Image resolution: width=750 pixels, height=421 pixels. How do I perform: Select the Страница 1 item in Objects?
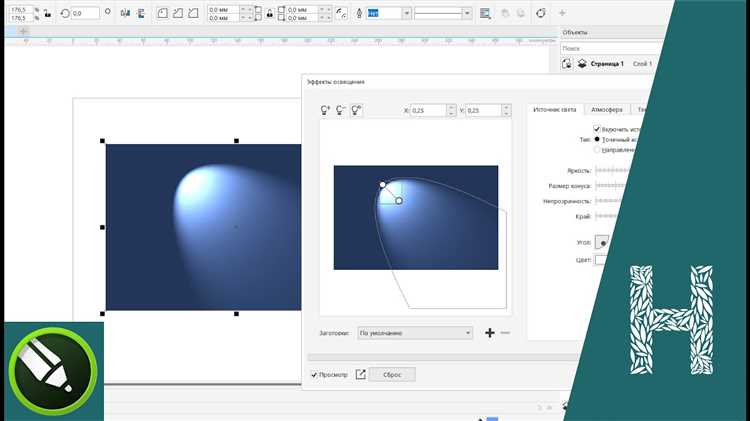pos(607,64)
